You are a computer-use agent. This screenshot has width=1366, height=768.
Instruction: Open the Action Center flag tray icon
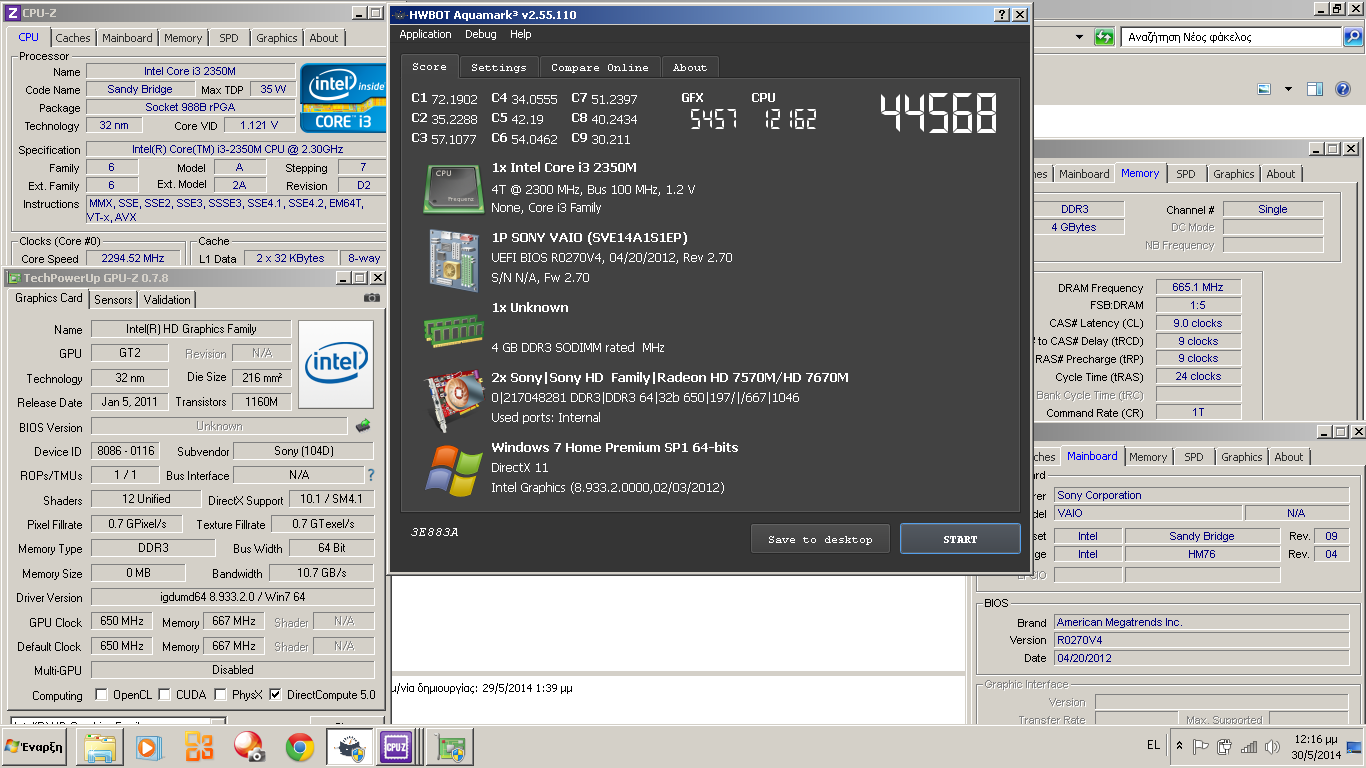click(1201, 747)
